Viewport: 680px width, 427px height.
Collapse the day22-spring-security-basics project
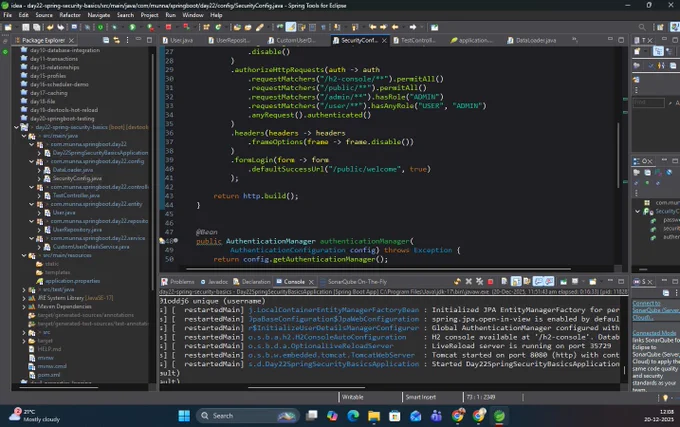[16, 127]
